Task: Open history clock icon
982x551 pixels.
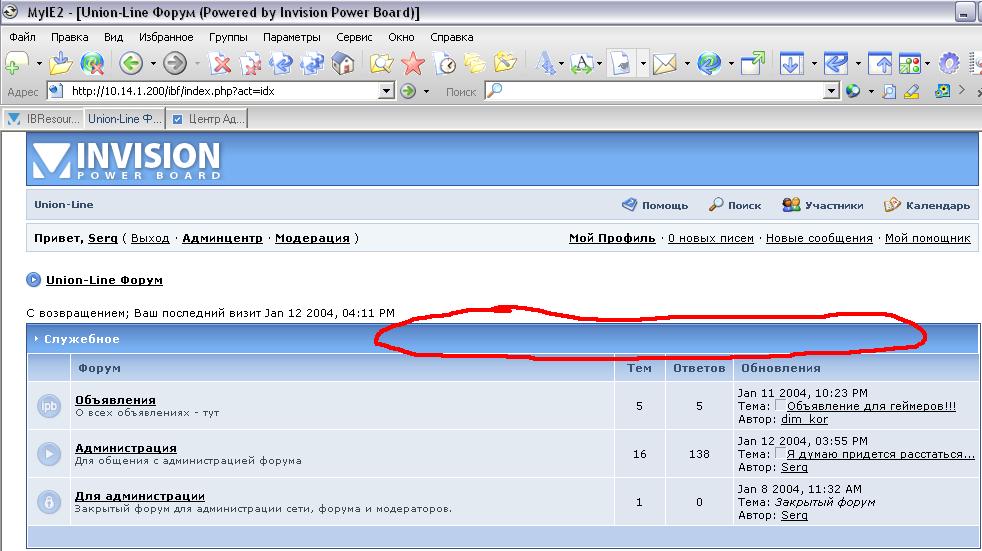Action: 445,63
